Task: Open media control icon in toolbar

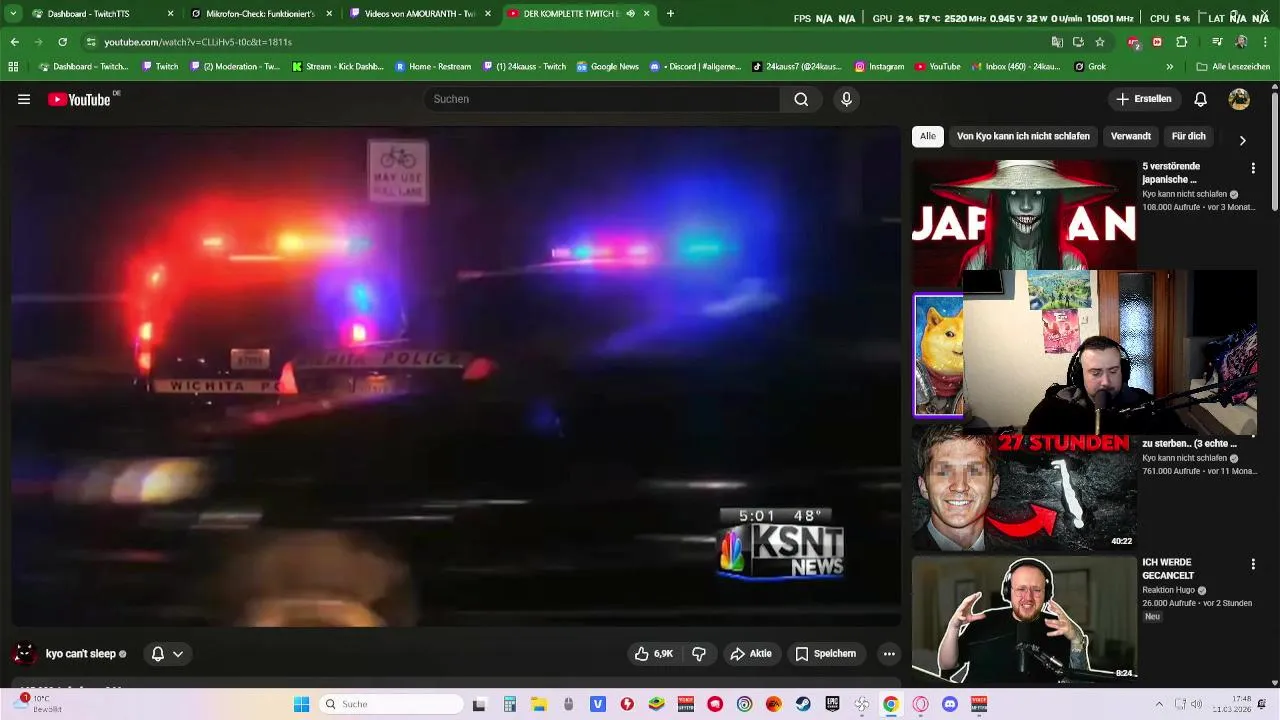Action: (x=1217, y=42)
